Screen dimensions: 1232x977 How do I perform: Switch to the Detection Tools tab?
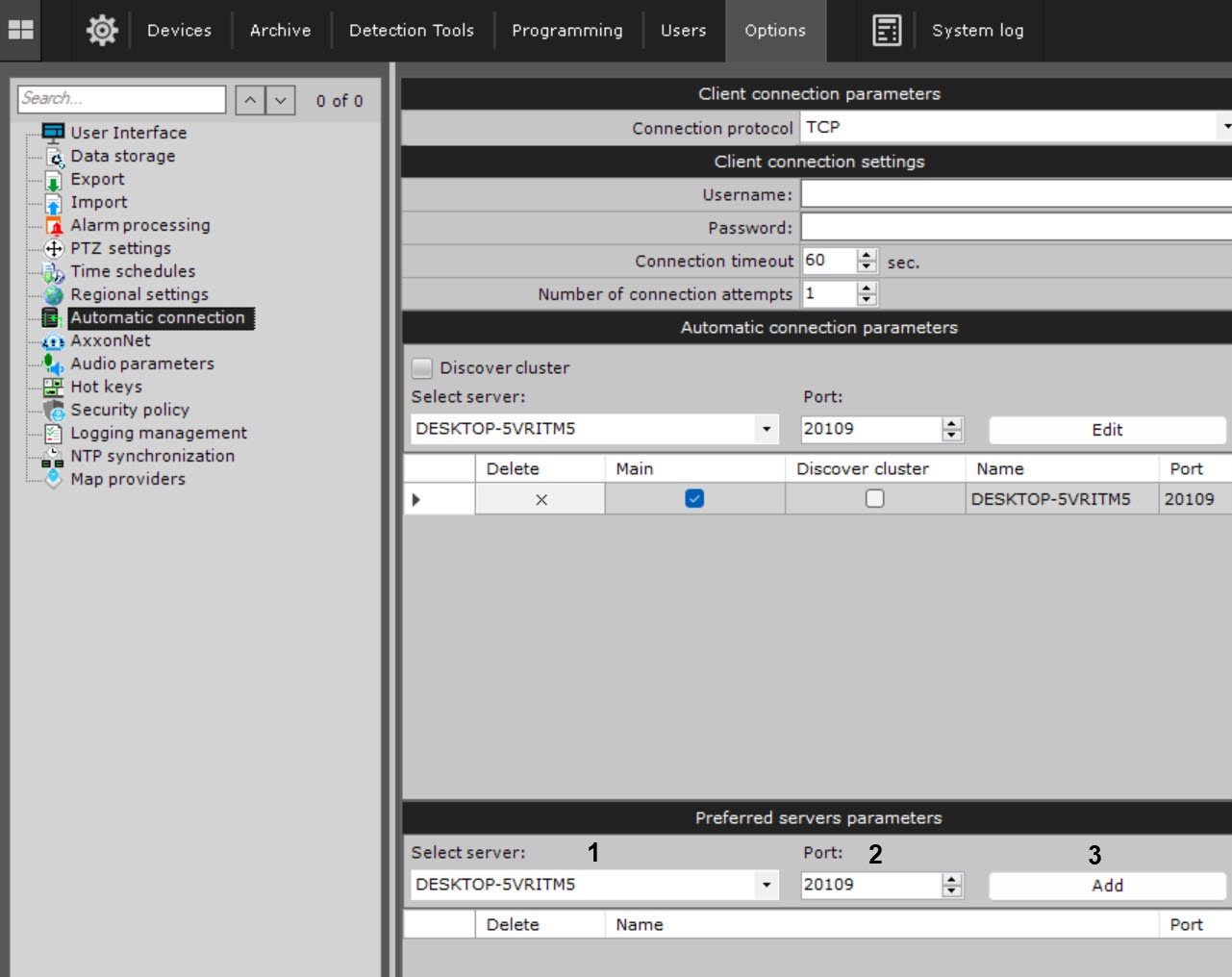point(412,31)
